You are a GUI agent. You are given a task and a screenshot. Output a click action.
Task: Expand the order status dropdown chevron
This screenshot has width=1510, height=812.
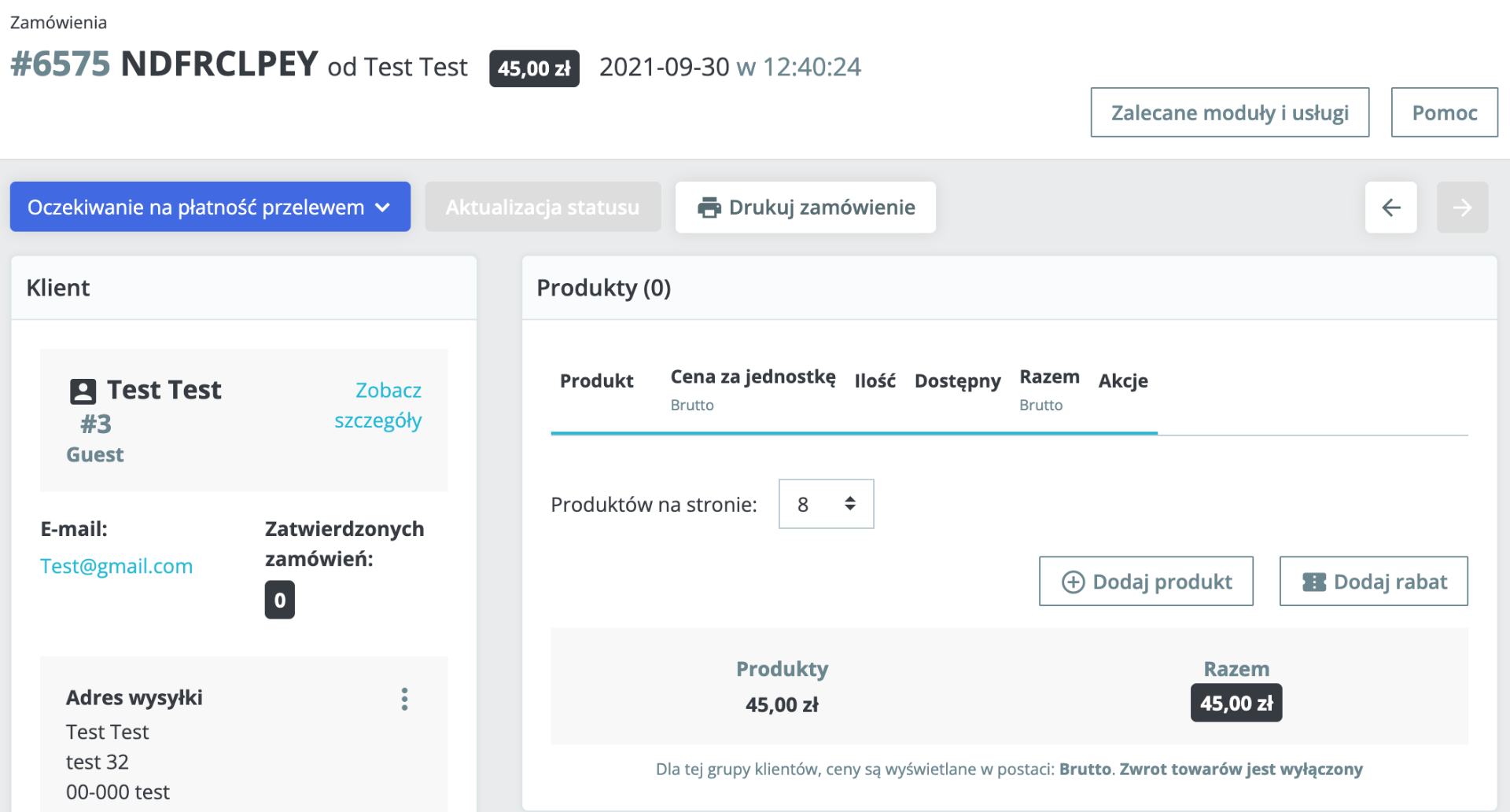point(383,208)
